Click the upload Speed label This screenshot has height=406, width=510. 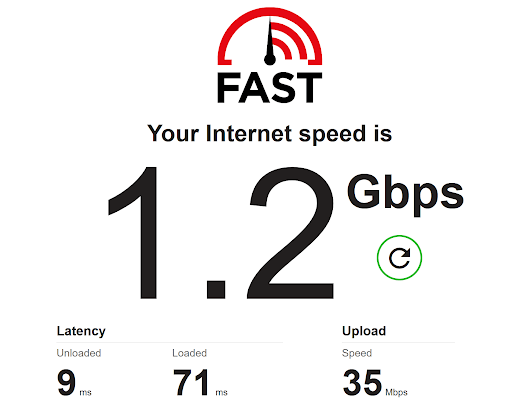click(x=357, y=353)
